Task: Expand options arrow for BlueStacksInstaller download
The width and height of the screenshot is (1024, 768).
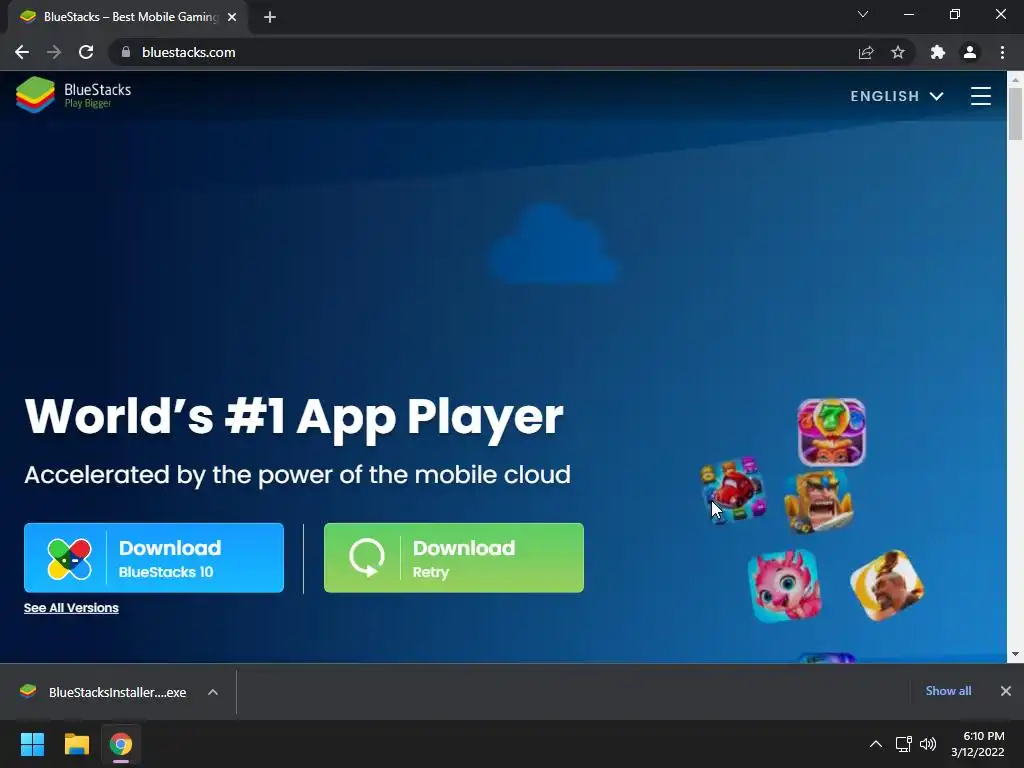Action: pos(213,692)
